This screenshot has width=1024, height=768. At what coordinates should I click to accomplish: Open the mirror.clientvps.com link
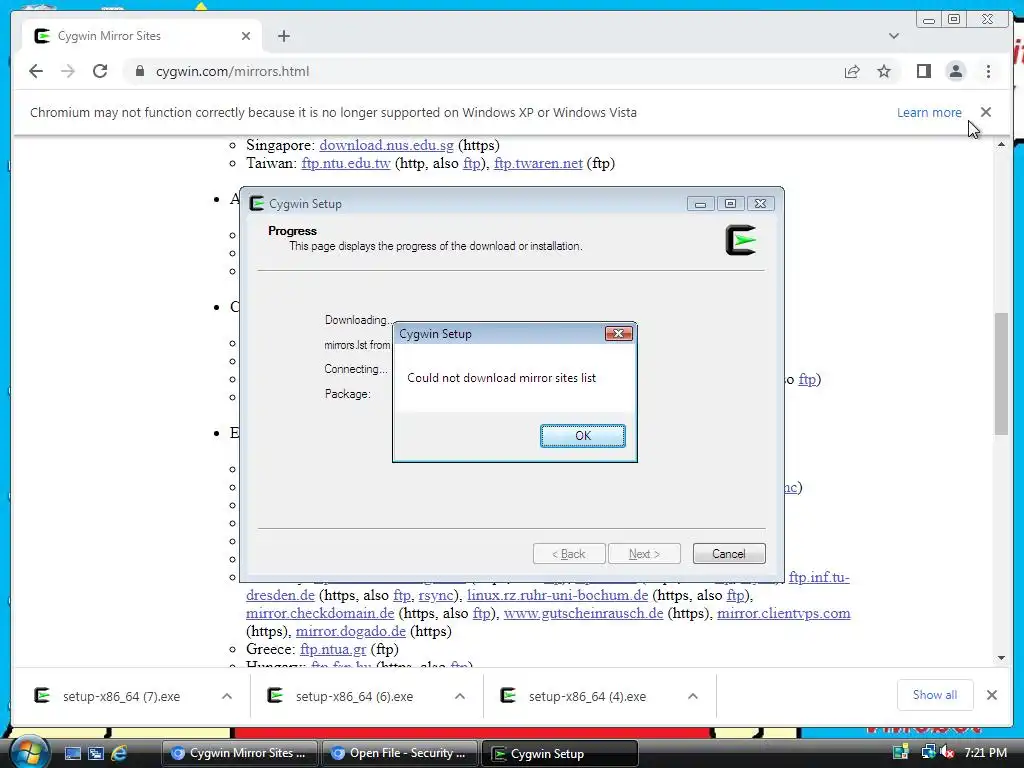[784, 613]
